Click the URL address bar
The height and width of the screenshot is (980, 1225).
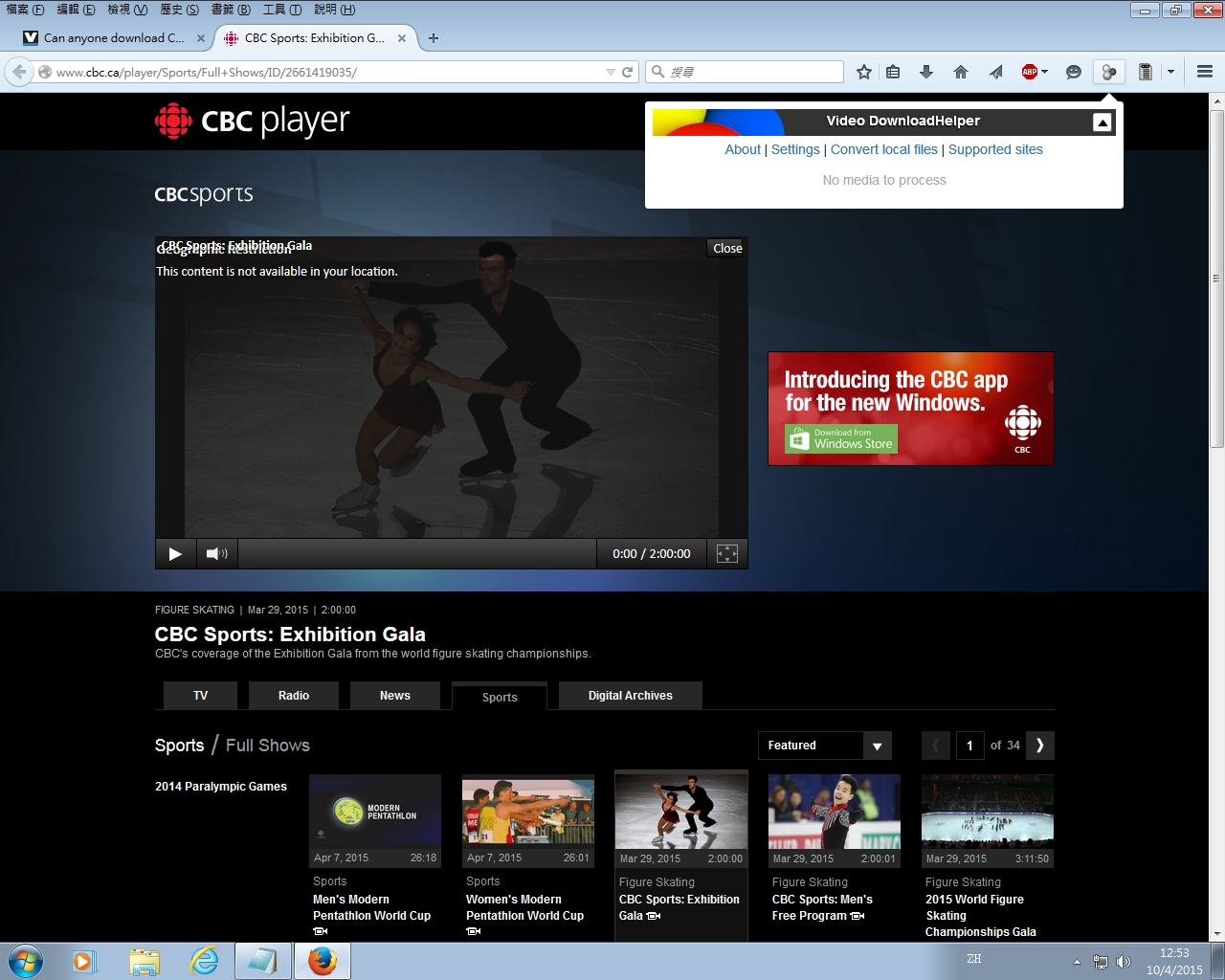coord(325,72)
